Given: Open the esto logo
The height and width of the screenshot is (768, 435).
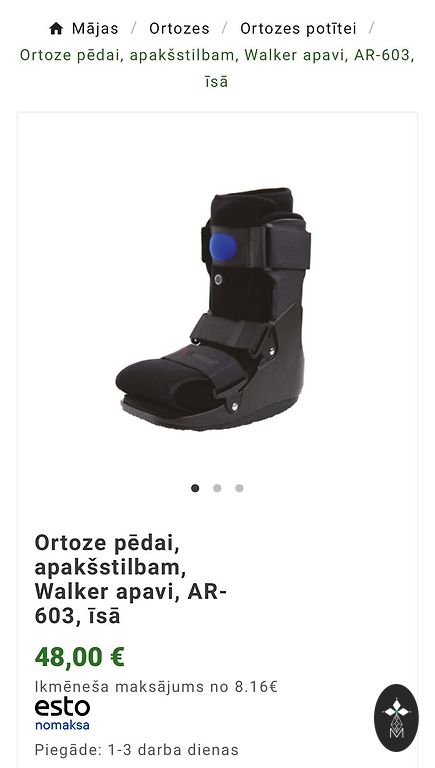Looking at the screenshot, I should [62, 708].
